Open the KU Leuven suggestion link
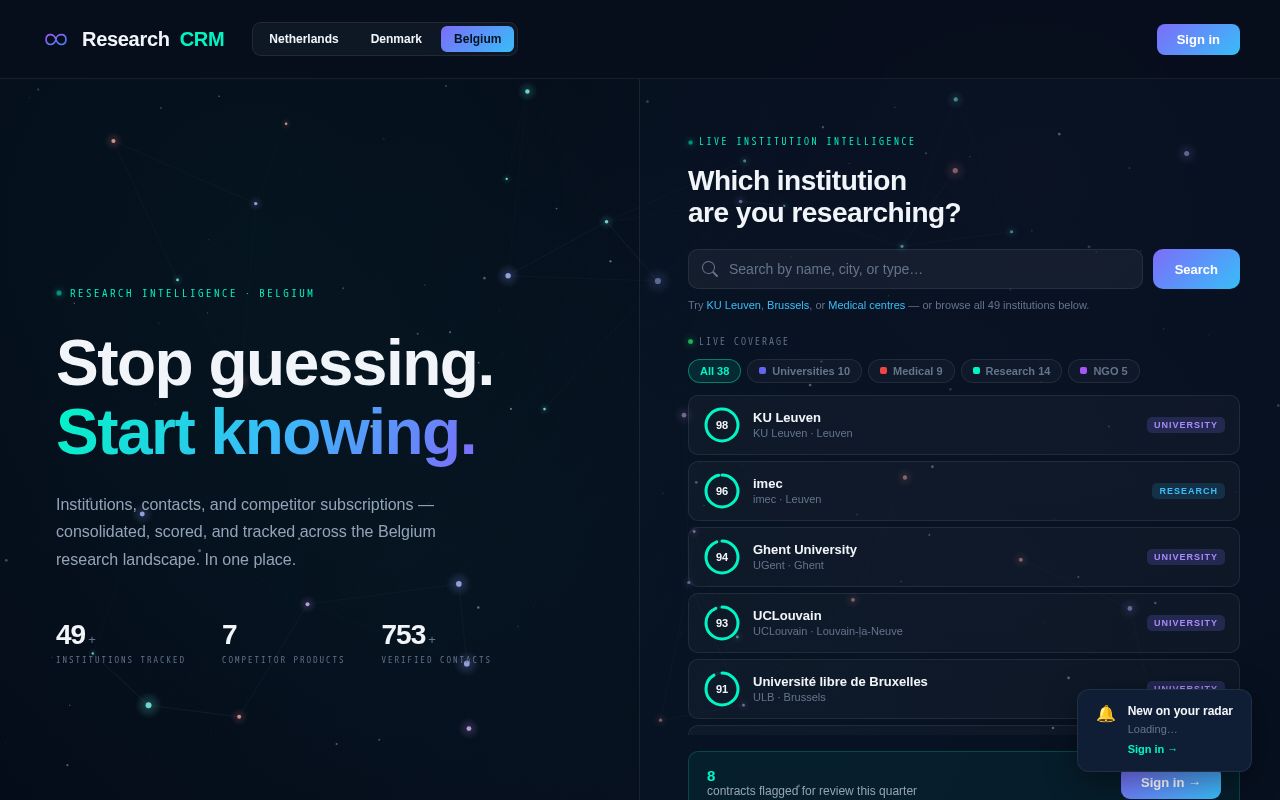This screenshot has width=1280, height=800. coord(734,305)
